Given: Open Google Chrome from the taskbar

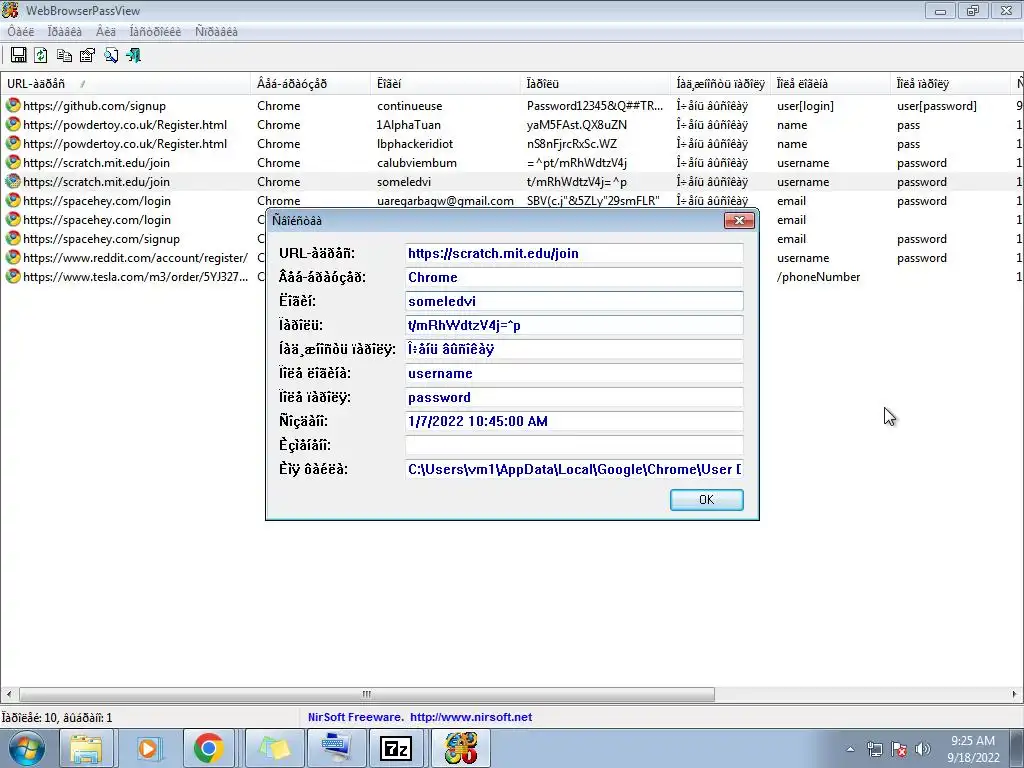Looking at the screenshot, I should [208, 748].
